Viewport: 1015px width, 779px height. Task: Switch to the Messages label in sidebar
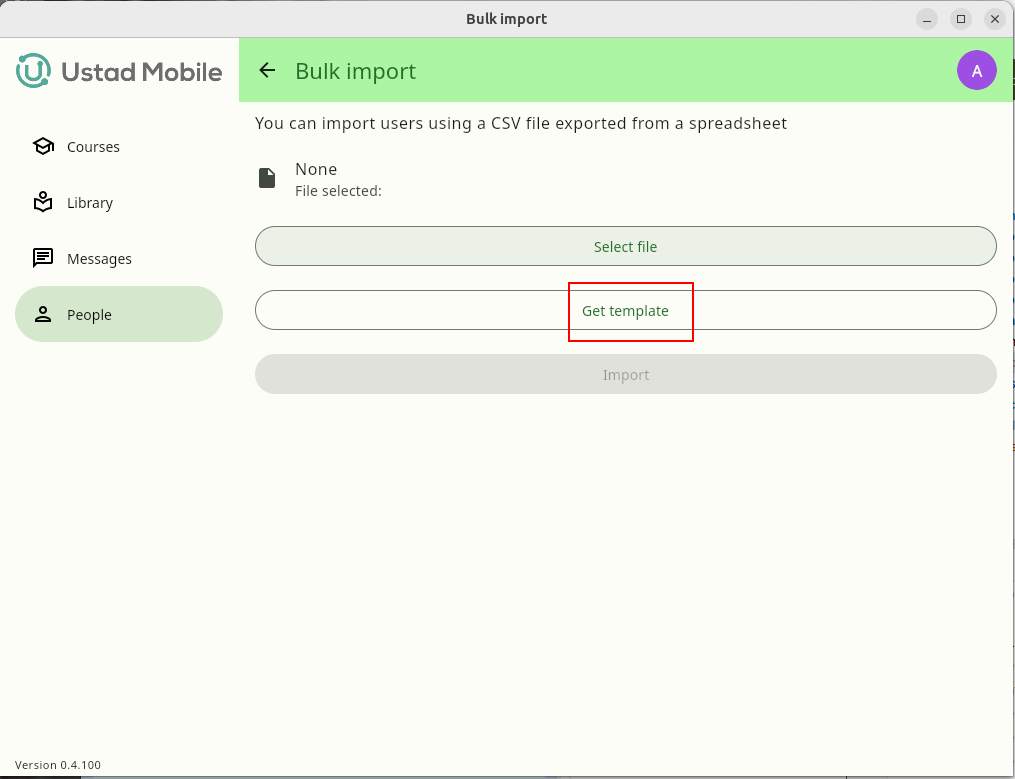click(x=99, y=259)
